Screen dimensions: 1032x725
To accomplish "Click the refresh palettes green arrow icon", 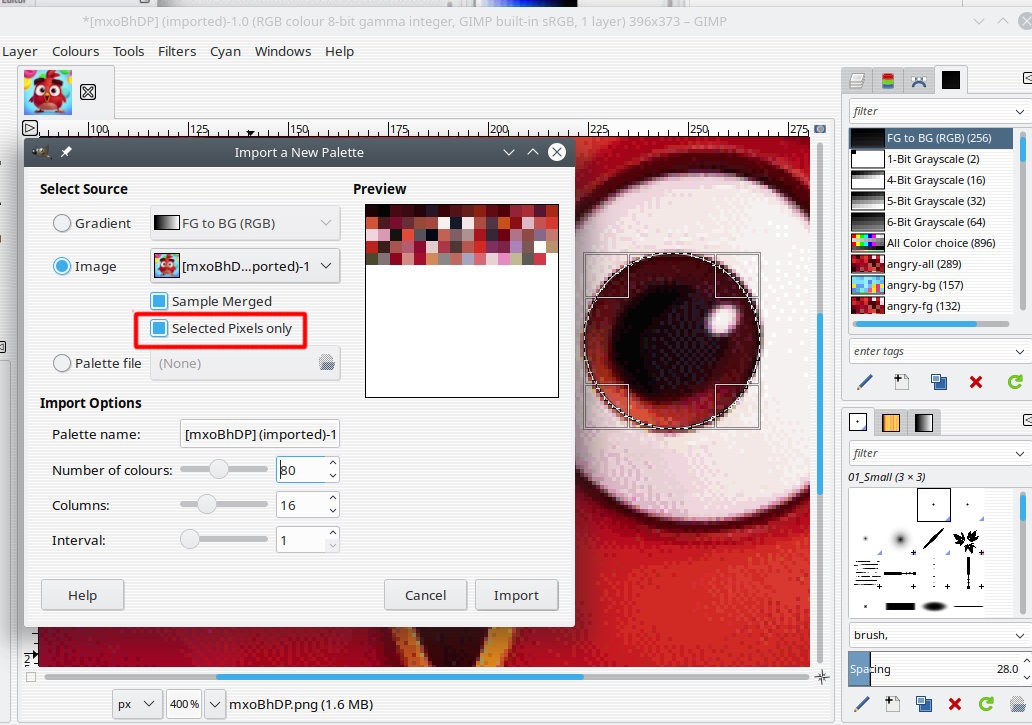I will tap(1014, 382).
